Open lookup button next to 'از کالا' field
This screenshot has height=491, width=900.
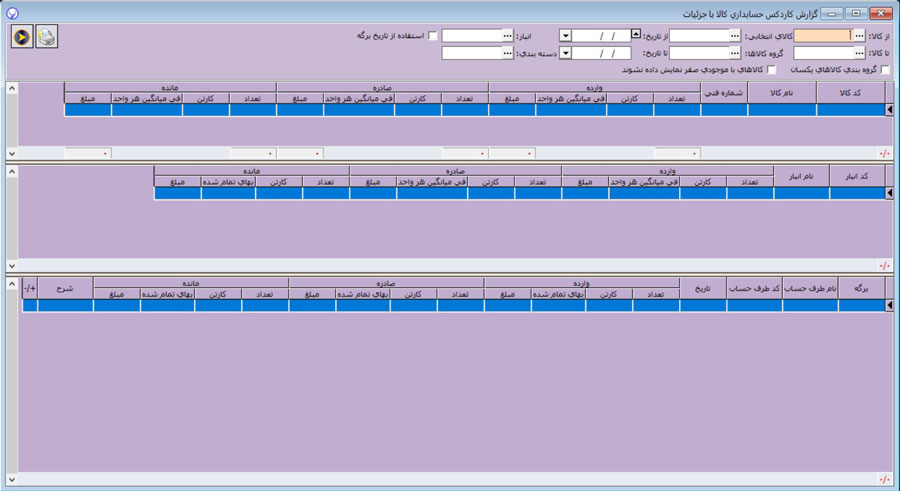[x=858, y=35]
